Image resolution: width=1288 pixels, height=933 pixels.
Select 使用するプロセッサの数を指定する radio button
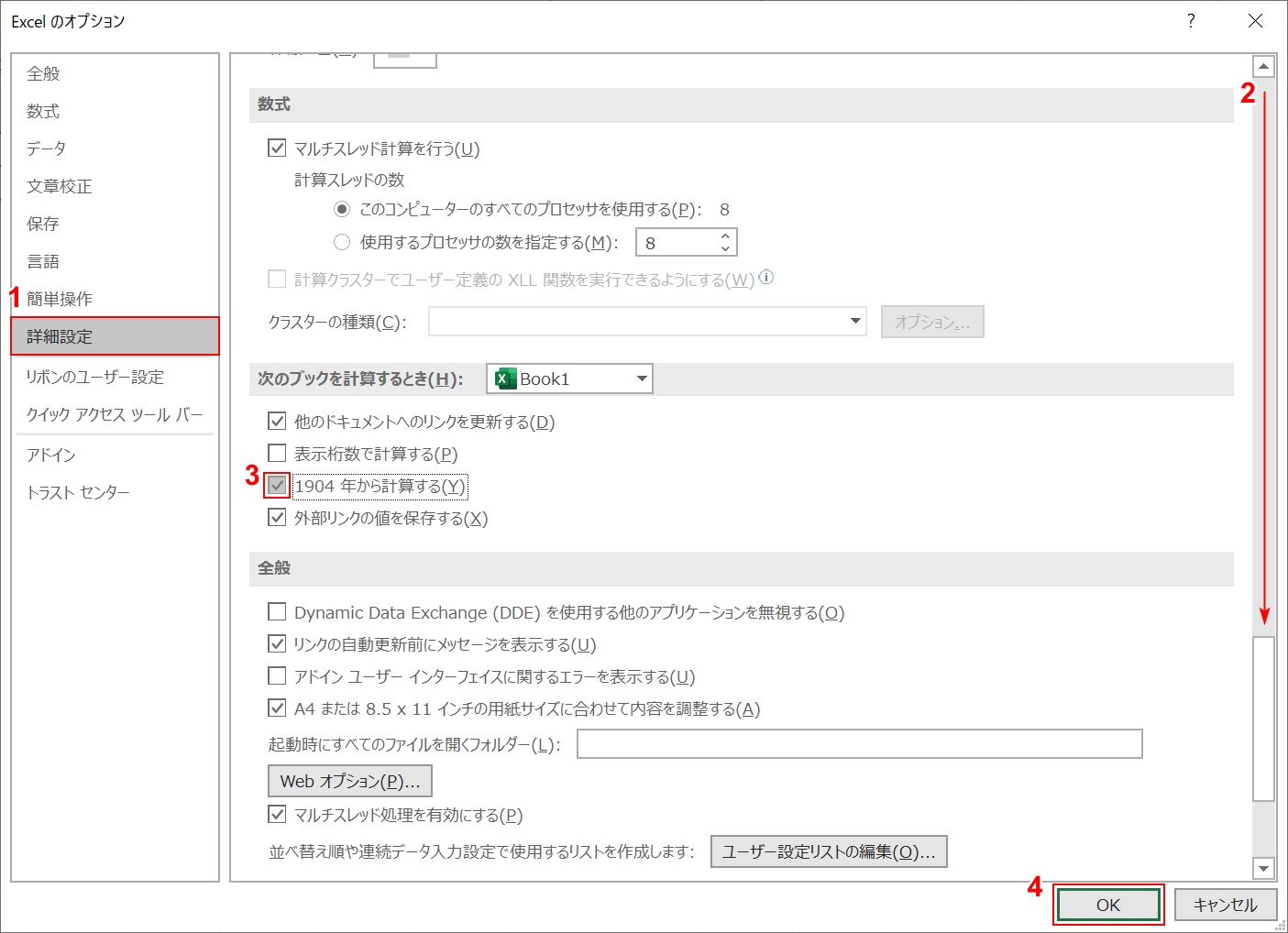point(341,241)
